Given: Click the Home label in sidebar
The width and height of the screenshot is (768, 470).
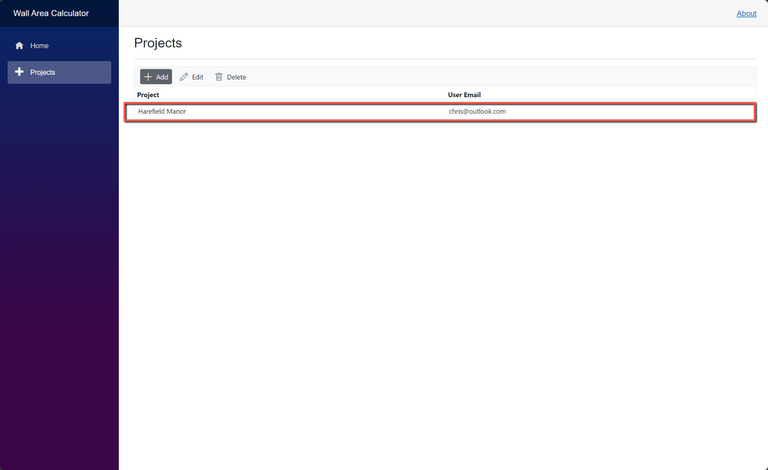Looking at the screenshot, I should (x=39, y=46).
